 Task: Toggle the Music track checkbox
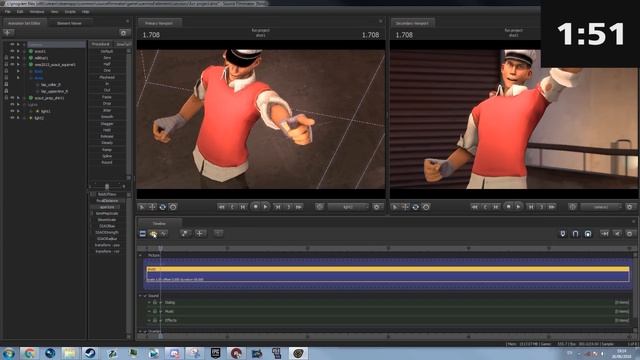coord(161,311)
